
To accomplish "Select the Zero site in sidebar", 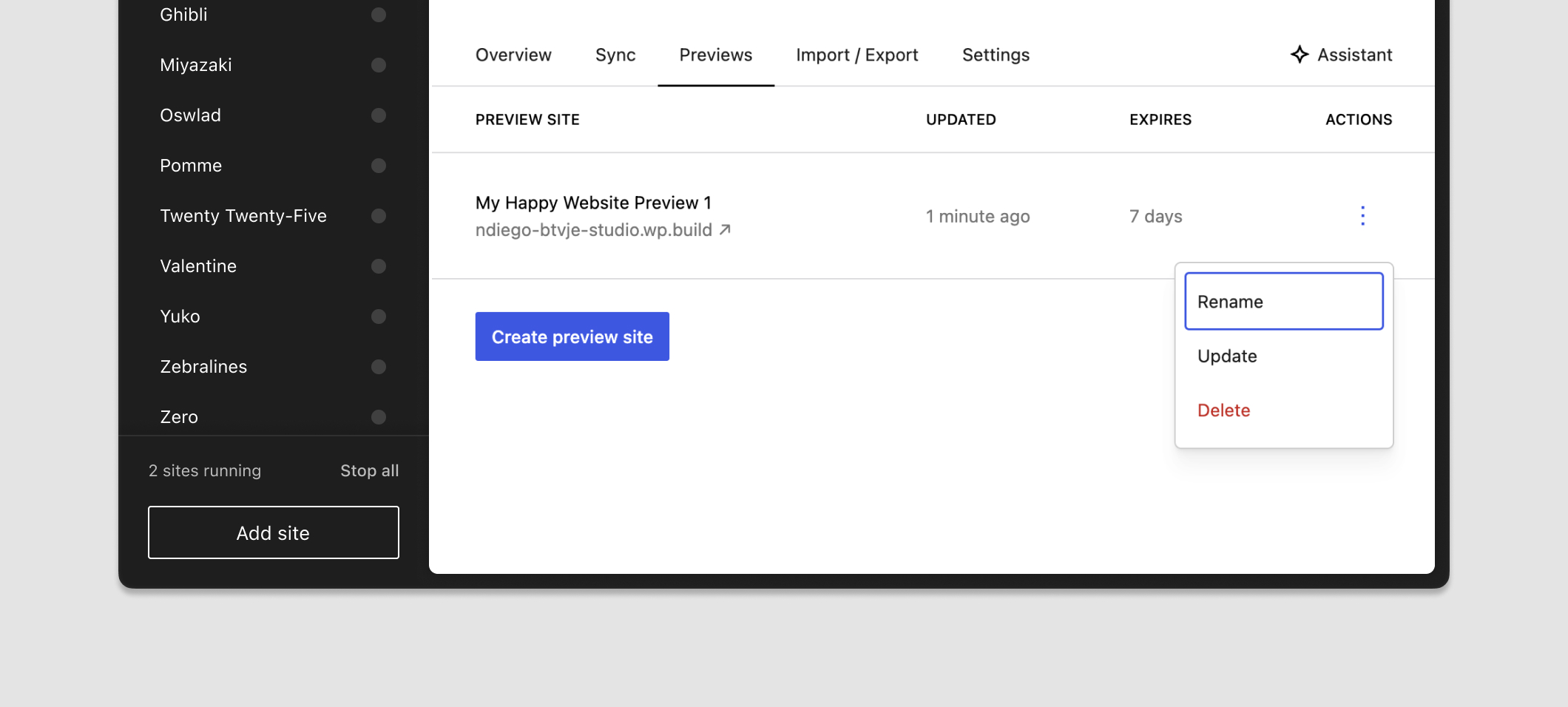I will (x=179, y=417).
